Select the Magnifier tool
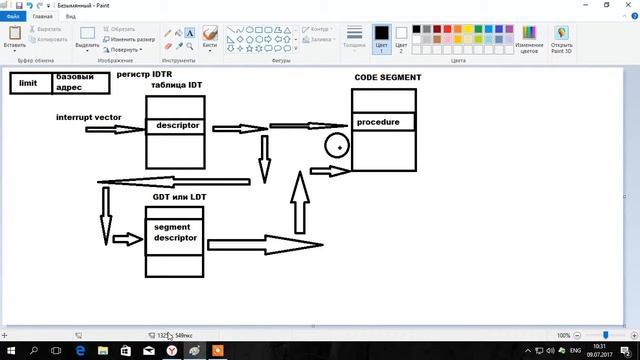 click(x=190, y=46)
